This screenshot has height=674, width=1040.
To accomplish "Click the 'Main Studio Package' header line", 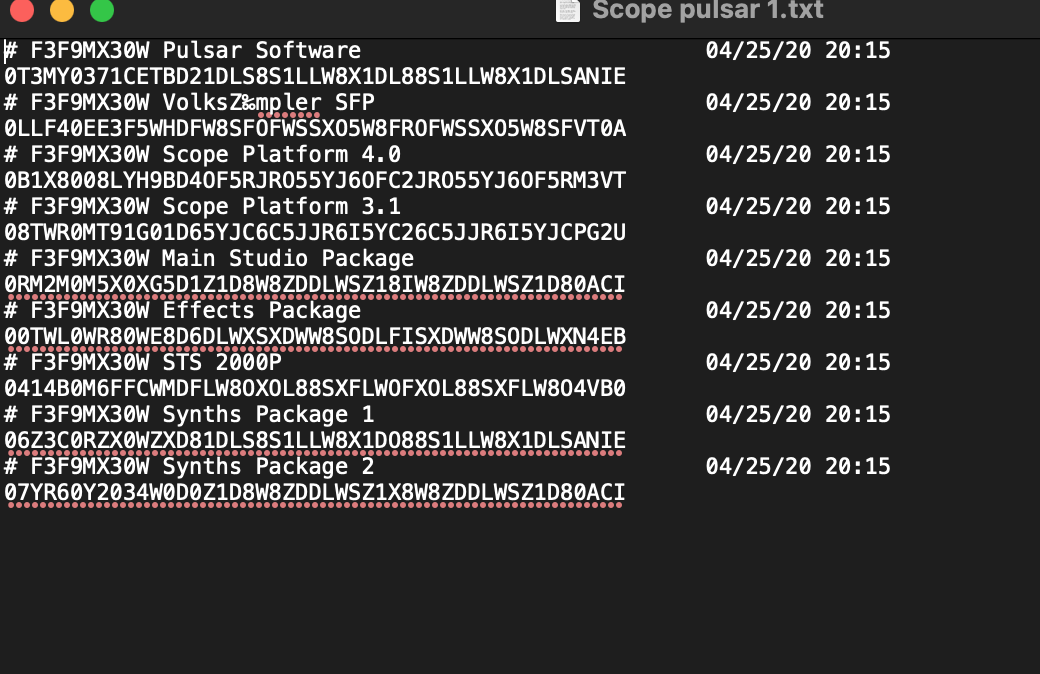I will (447, 258).
